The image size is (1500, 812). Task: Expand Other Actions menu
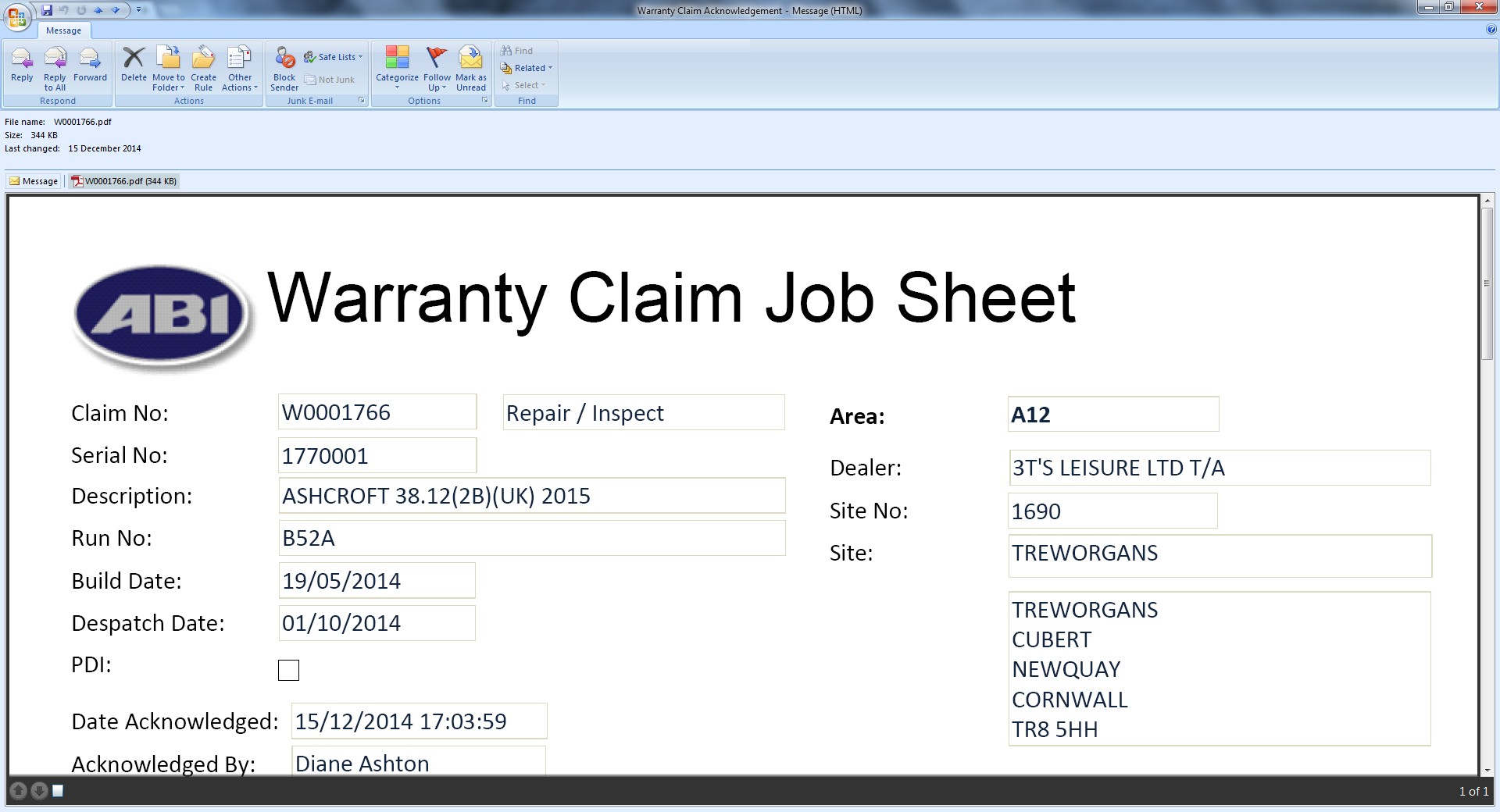[x=239, y=69]
